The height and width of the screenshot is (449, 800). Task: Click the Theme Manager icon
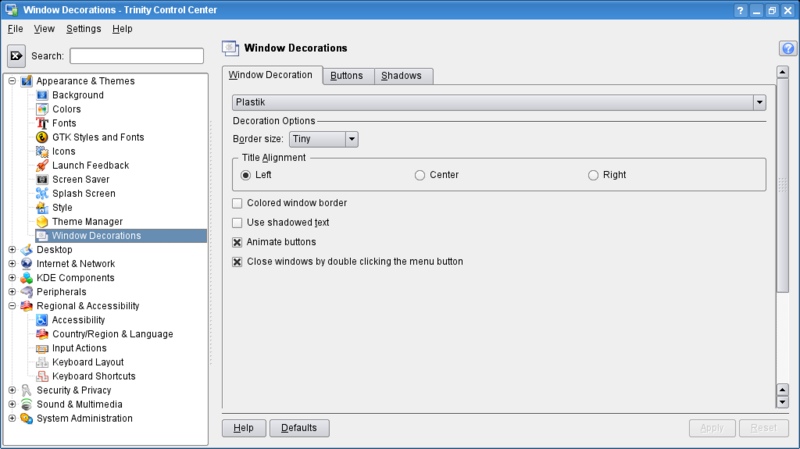click(42, 221)
